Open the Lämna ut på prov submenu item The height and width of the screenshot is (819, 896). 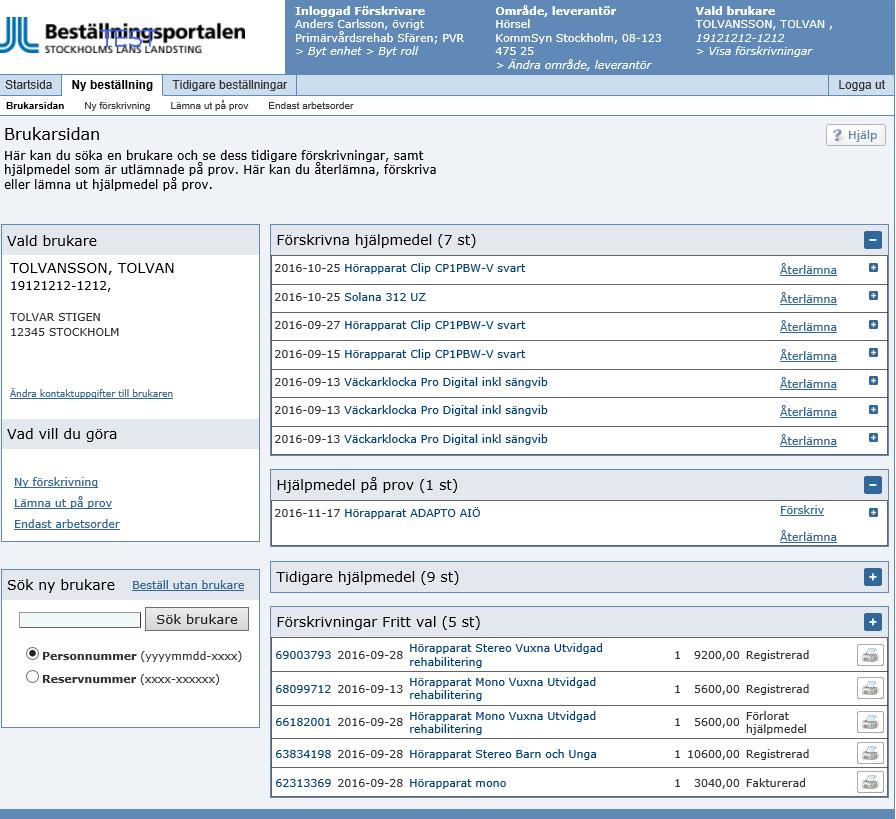[x=209, y=106]
